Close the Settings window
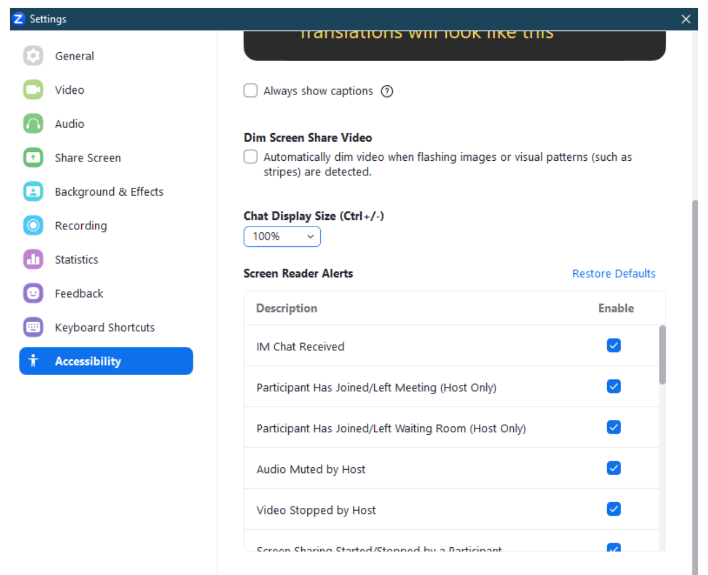 tap(686, 19)
